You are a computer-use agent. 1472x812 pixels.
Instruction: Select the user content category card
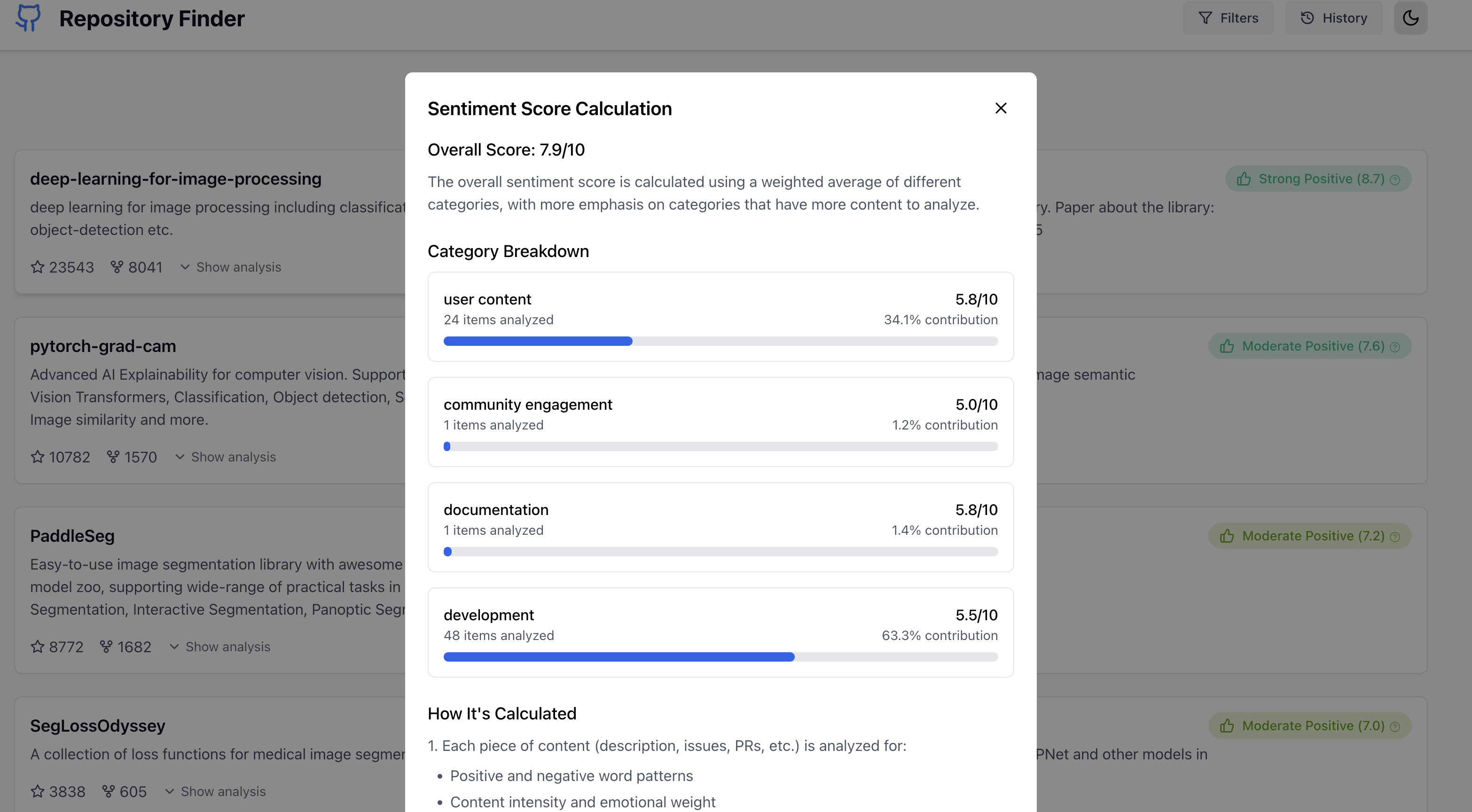tap(720, 317)
